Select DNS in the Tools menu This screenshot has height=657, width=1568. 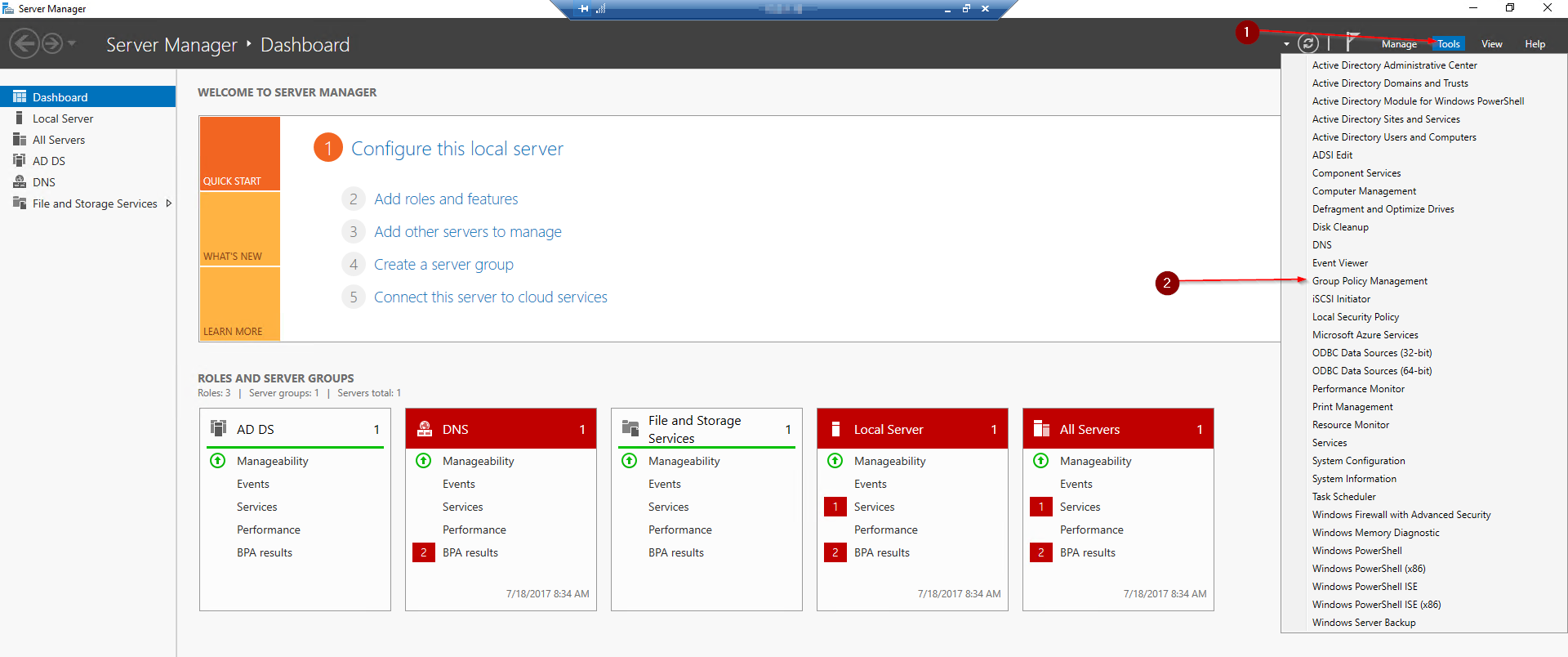point(1322,245)
